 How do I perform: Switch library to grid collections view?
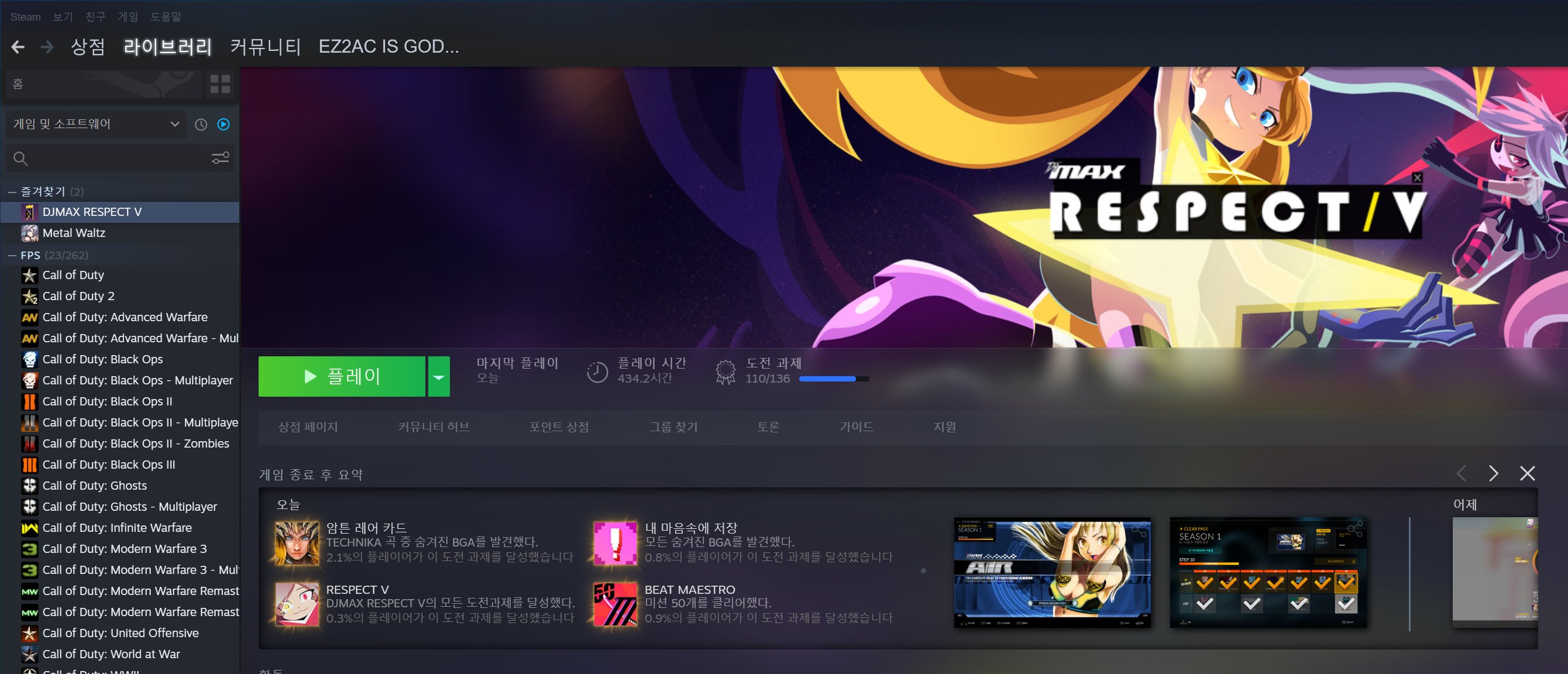click(220, 84)
